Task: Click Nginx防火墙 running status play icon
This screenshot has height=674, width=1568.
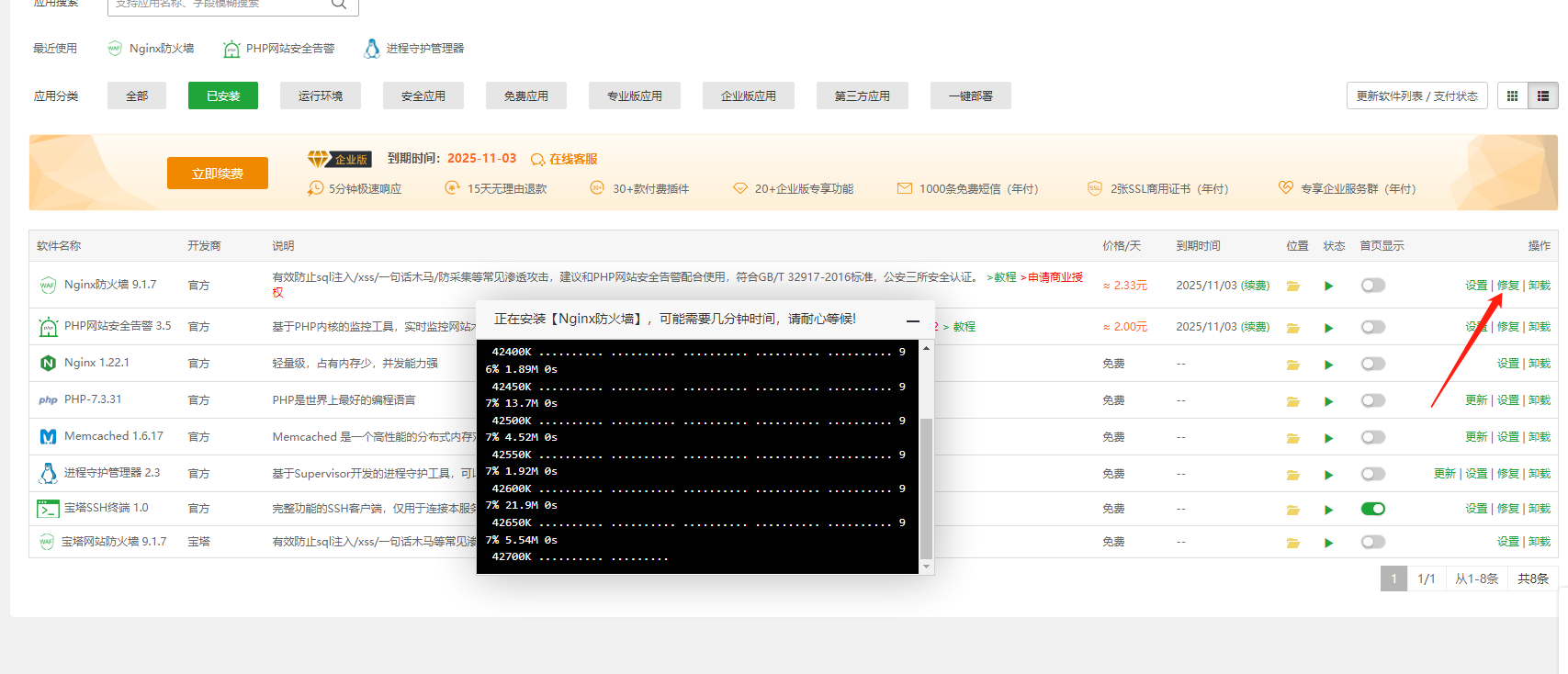Action: [x=1328, y=286]
